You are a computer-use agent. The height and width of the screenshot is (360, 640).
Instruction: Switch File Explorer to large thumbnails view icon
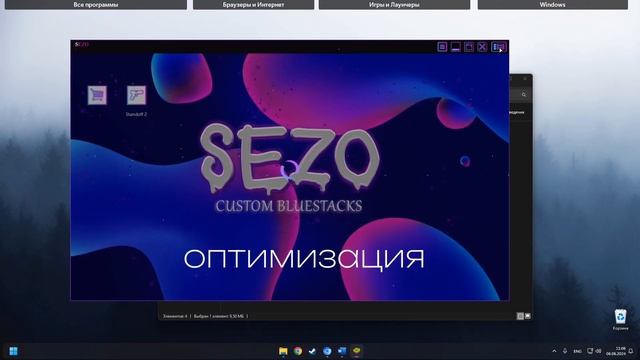point(527,316)
